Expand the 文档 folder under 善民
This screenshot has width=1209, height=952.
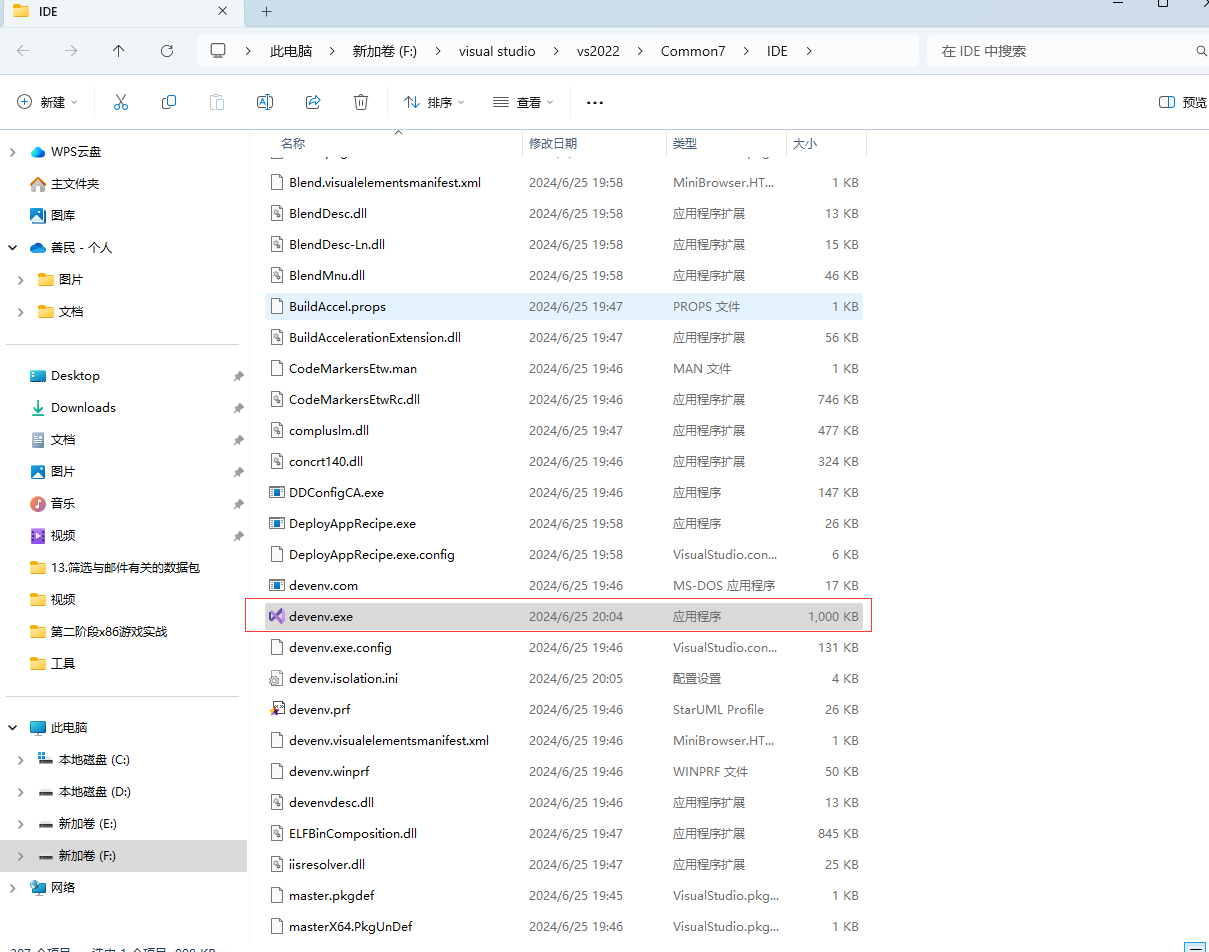(21, 312)
